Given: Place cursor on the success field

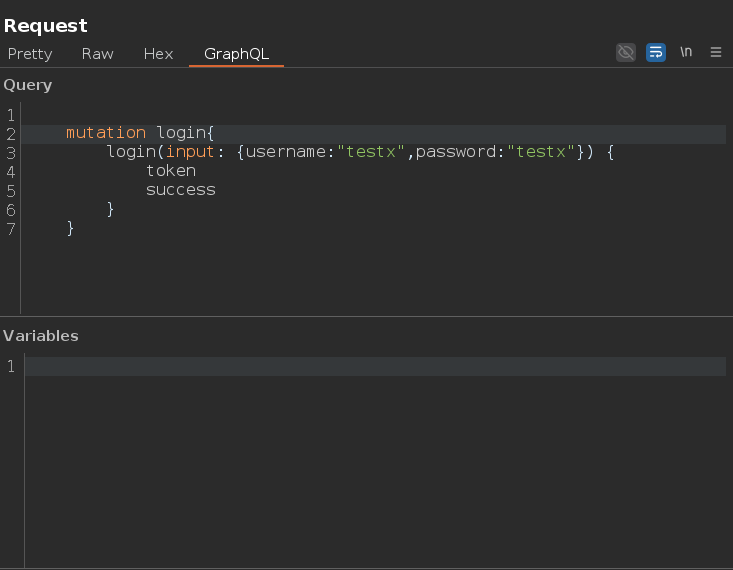Looking at the screenshot, I should pyautogui.click(x=180, y=190).
